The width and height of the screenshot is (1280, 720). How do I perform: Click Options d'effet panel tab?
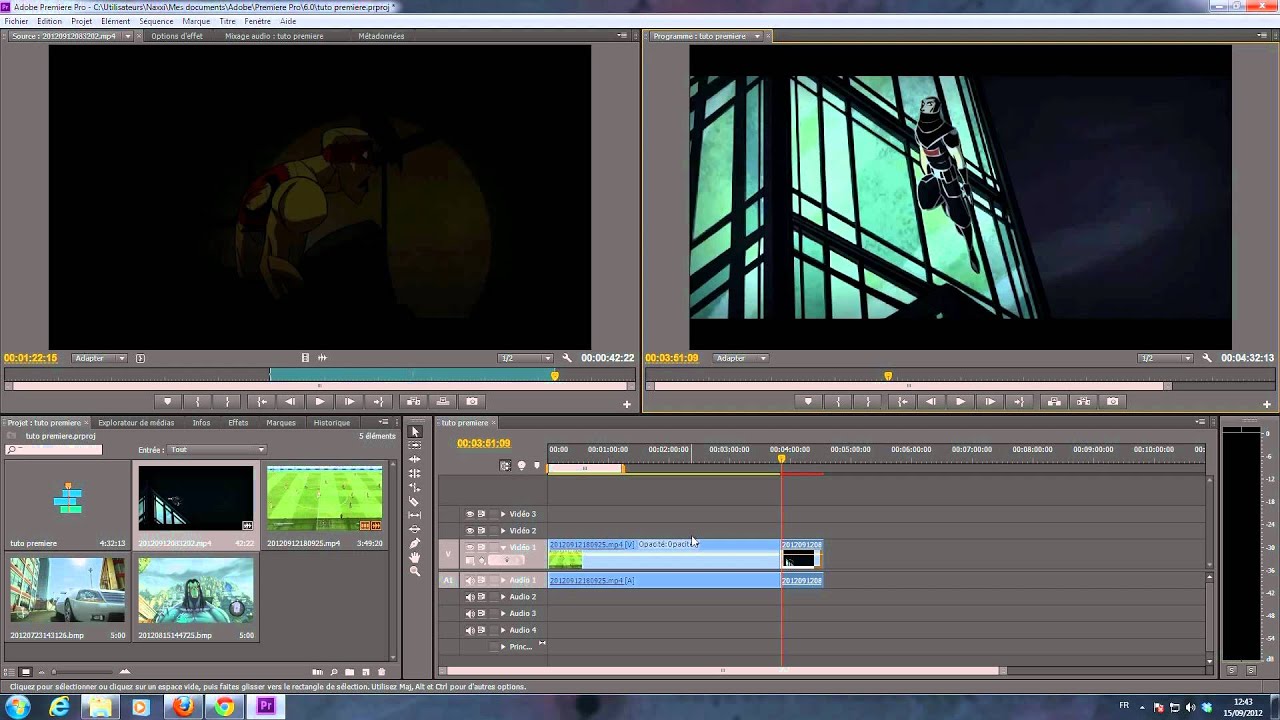pos(177,36)
